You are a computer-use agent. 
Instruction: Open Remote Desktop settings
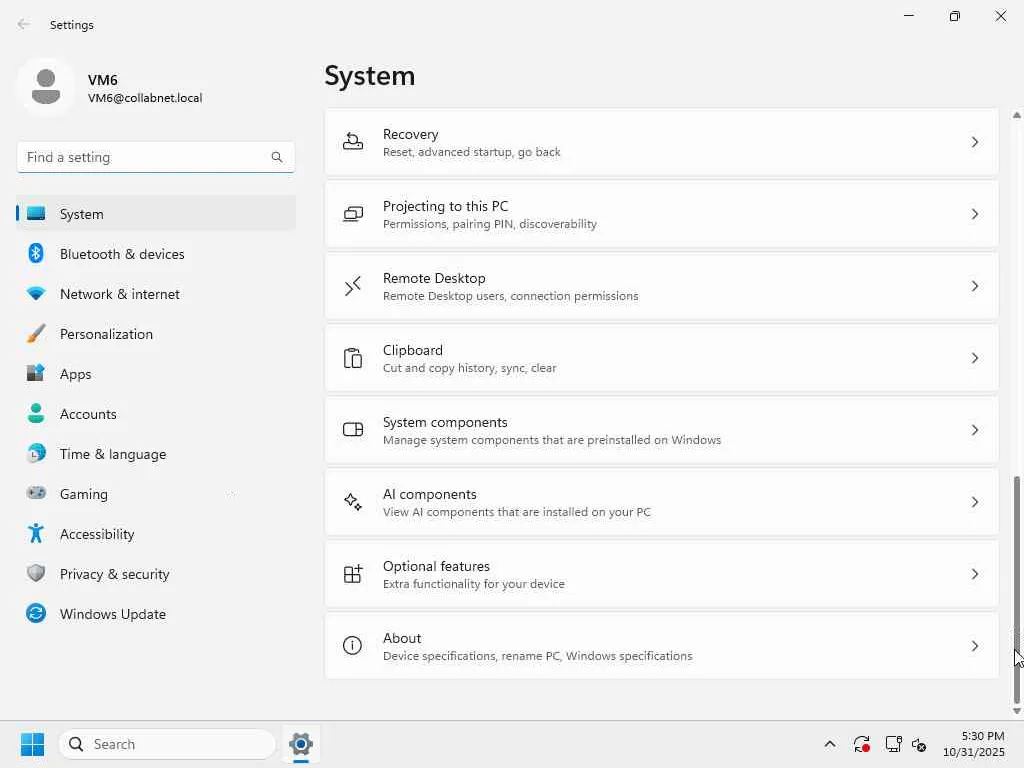tap(662, 286)
